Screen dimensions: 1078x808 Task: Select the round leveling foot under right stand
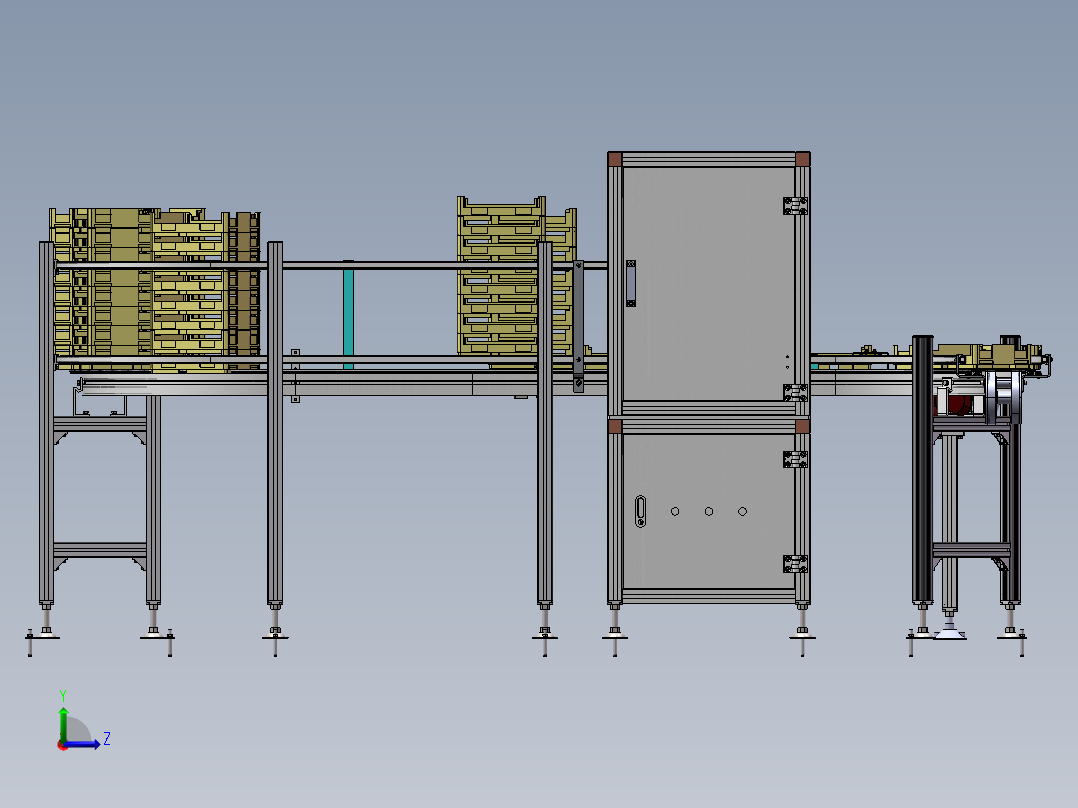[x=949, y=630]
